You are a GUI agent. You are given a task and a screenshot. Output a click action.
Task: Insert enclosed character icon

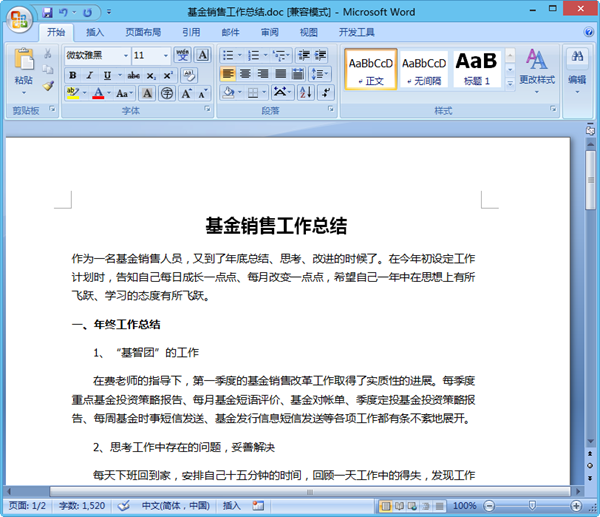[167, 93]
